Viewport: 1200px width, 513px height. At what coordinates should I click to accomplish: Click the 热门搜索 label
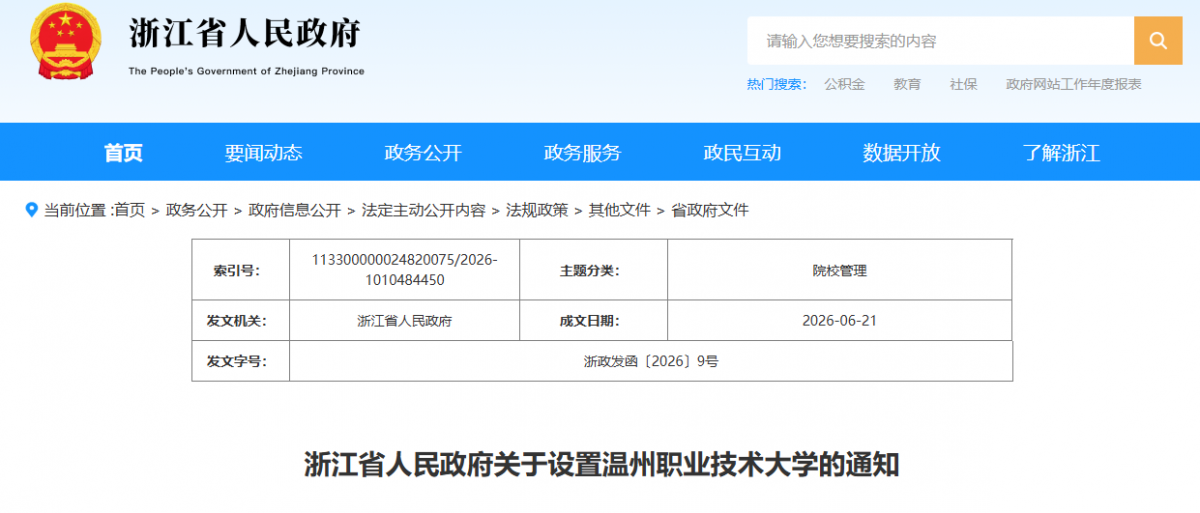coord(776,85)
